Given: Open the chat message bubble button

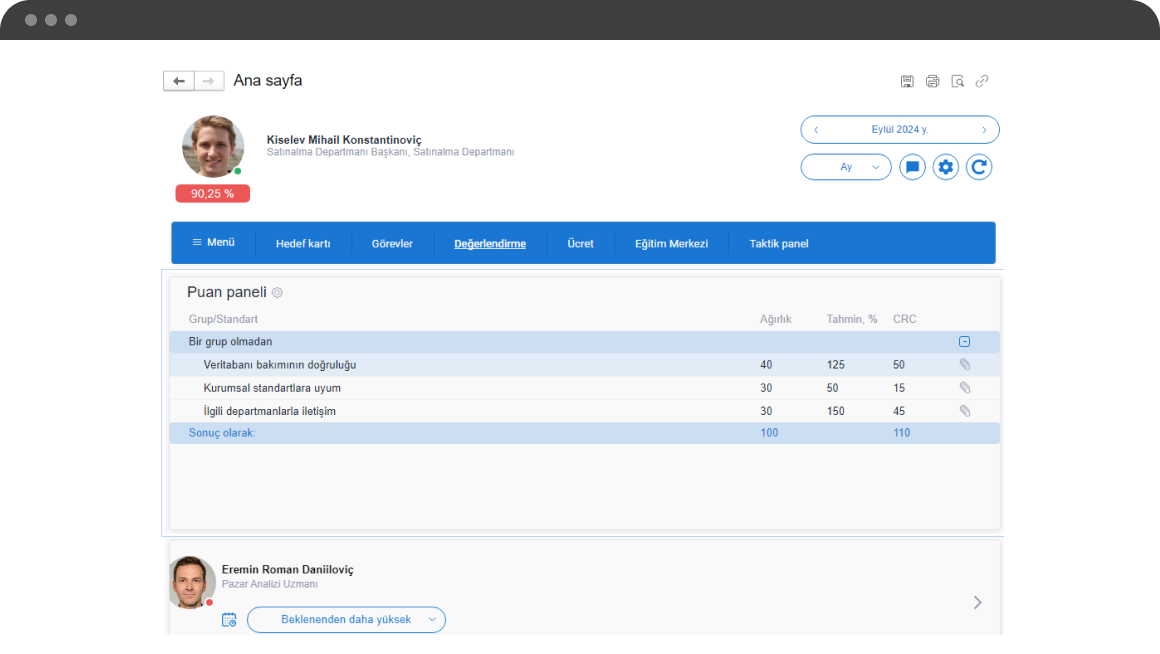Looking at the screenshot, I should 912,167.
